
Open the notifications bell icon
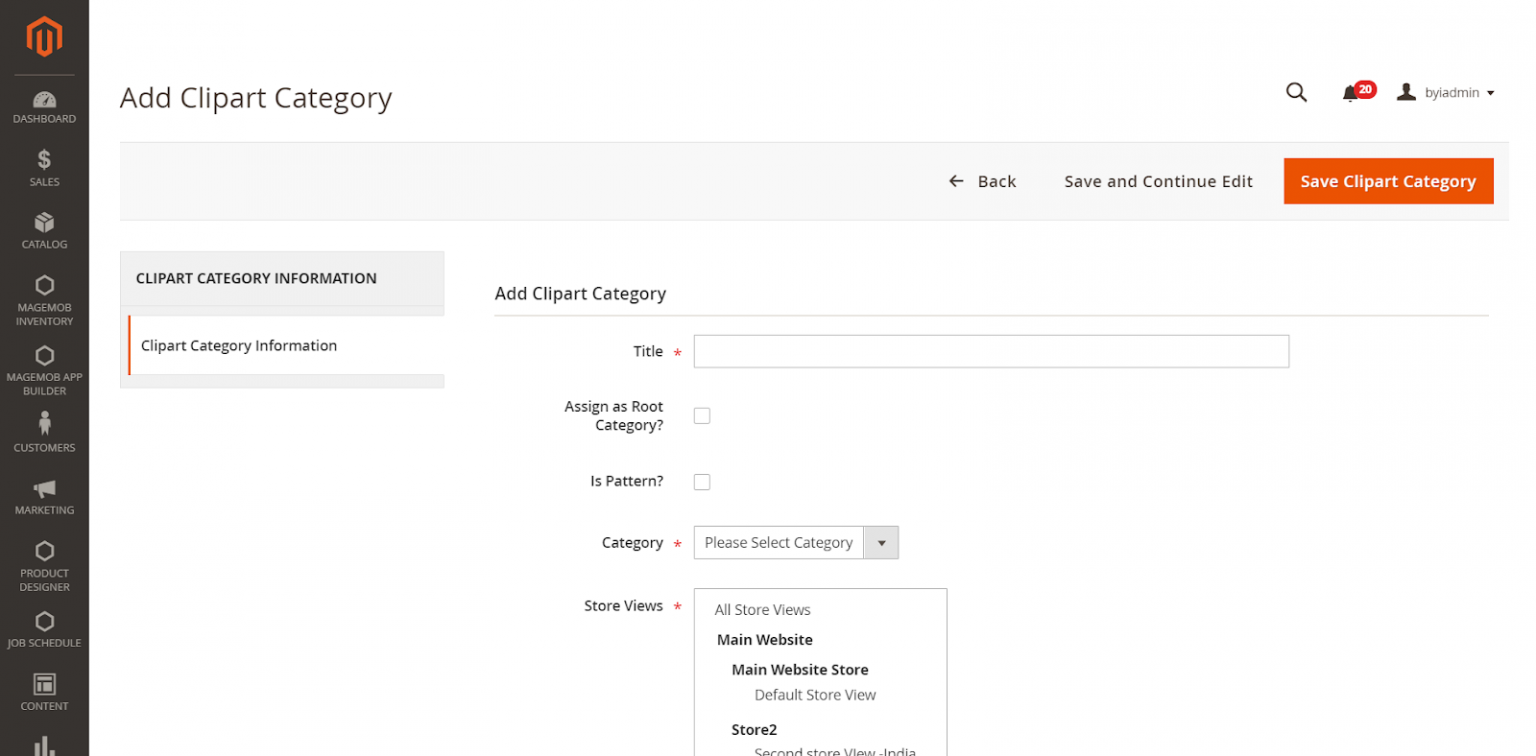pyautogui.click(x=1350, y=93)
